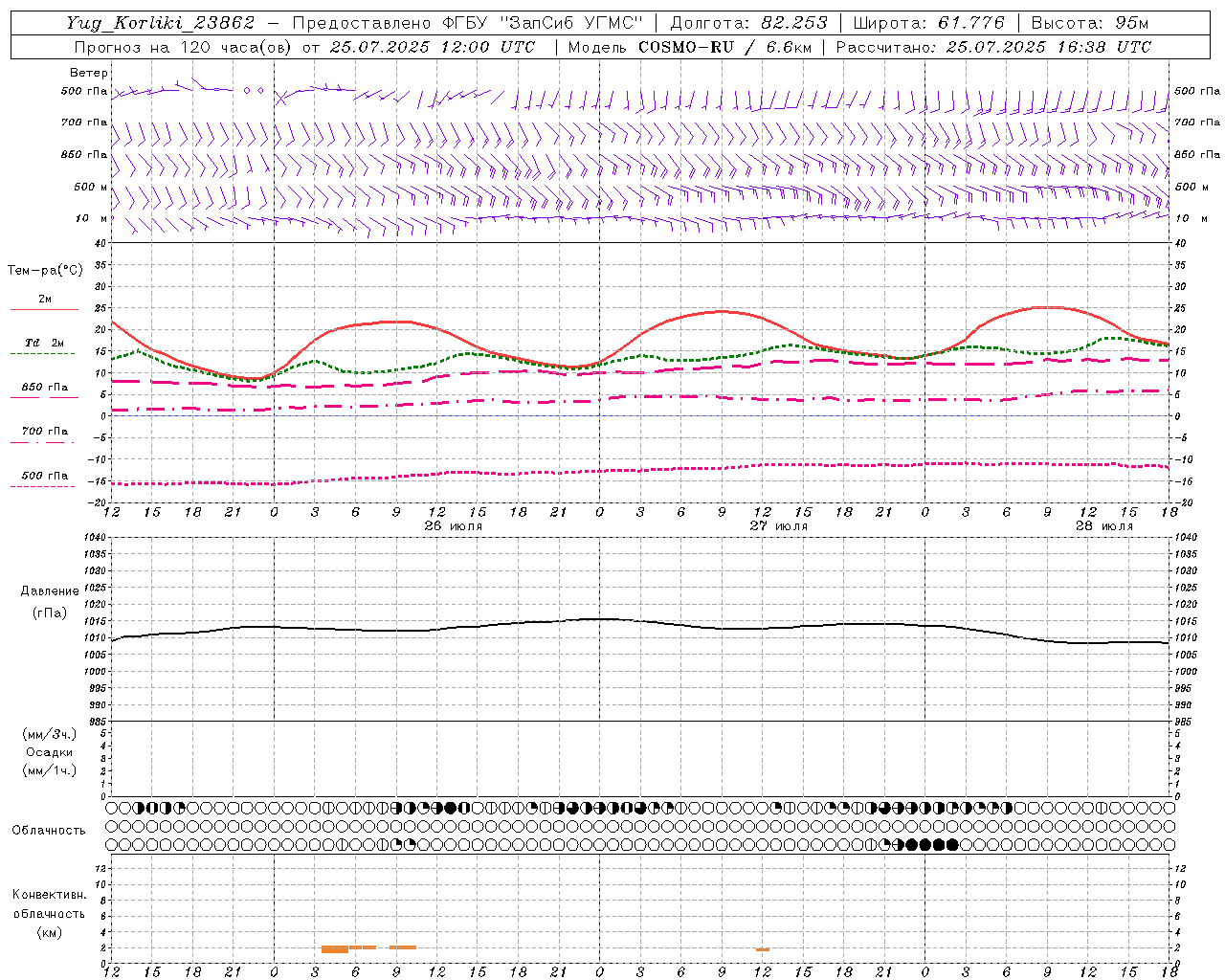Click the Долгота: 82.253 header field
This screenshot has height=980, width=1225.
click(749, 23)
